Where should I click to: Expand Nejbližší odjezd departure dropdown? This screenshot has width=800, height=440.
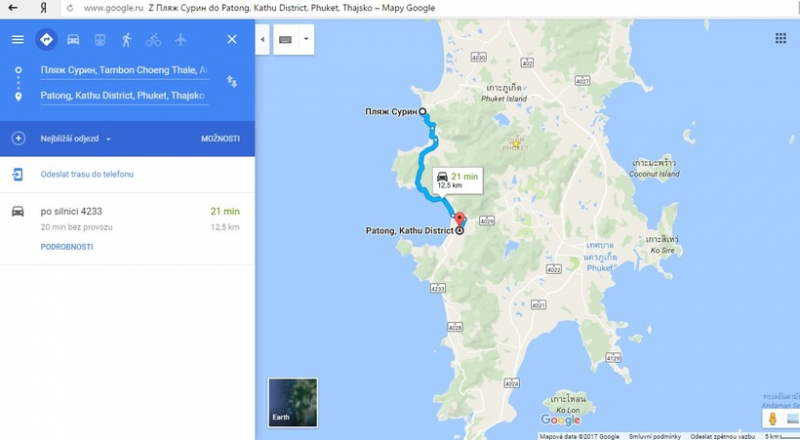pos(76,138)
